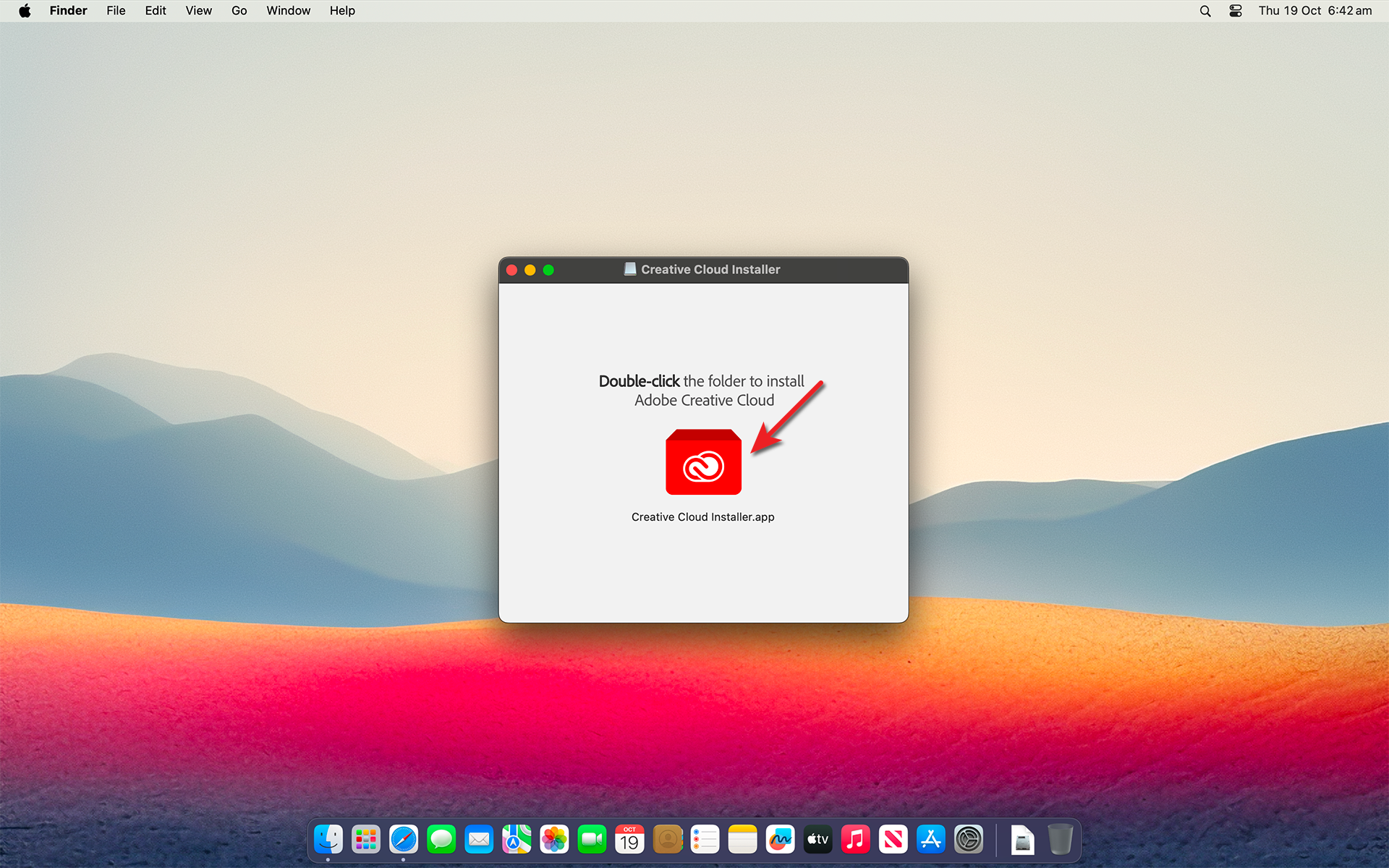This screenshot has width=1389, height=868.
Task: Launch Safari from the Dock
Action: 404,839
